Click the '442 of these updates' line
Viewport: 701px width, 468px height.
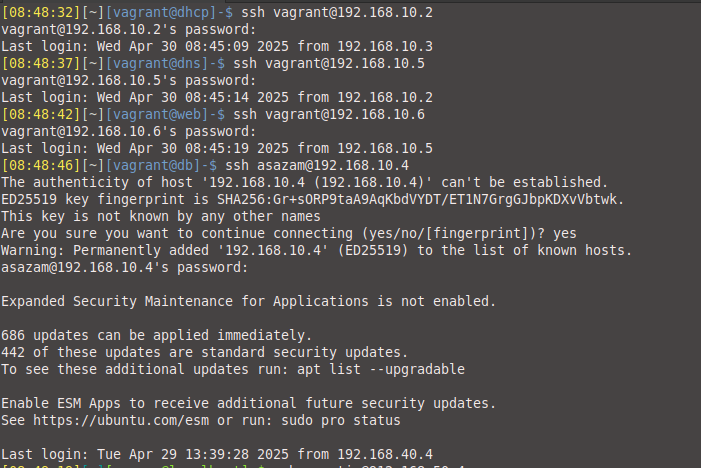point(205,352)
